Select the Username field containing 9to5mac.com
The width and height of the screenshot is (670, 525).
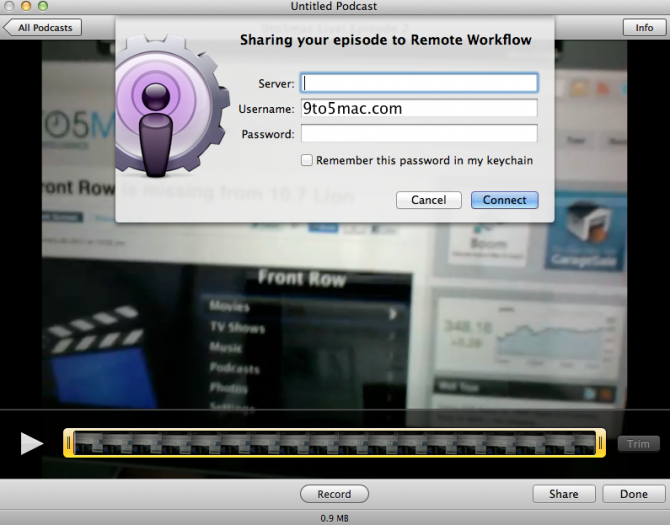pyautogui.click(x=419, y=108)
